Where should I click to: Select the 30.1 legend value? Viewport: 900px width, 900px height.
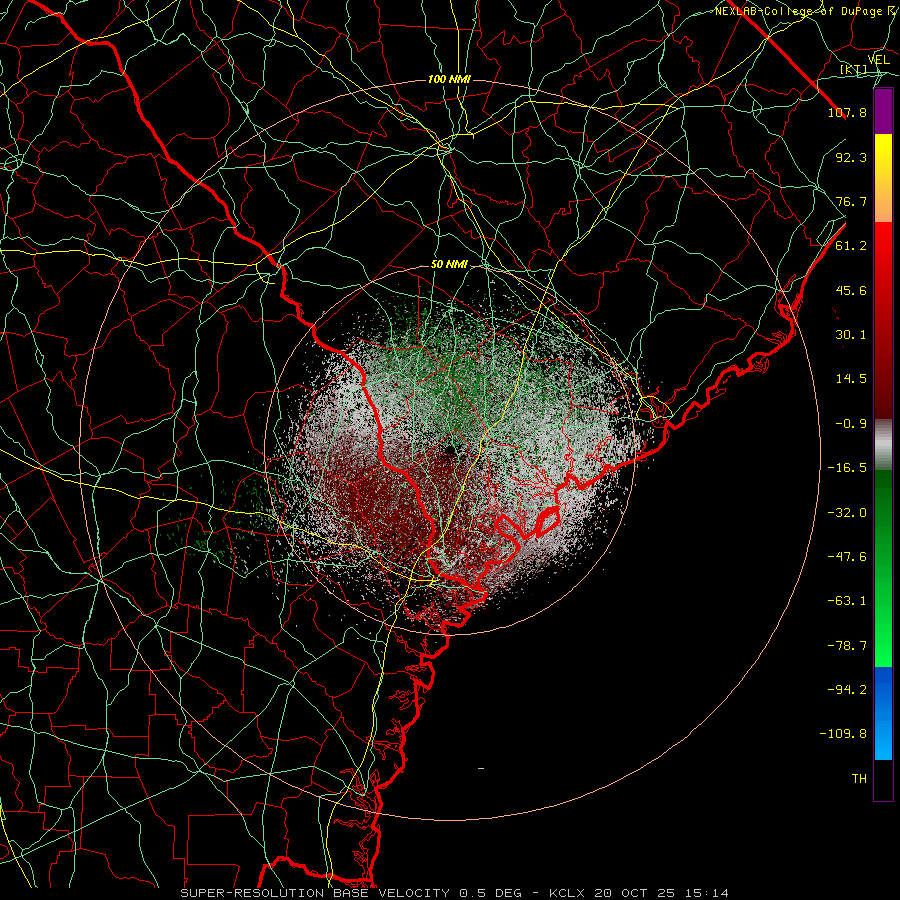pos(851,335)
